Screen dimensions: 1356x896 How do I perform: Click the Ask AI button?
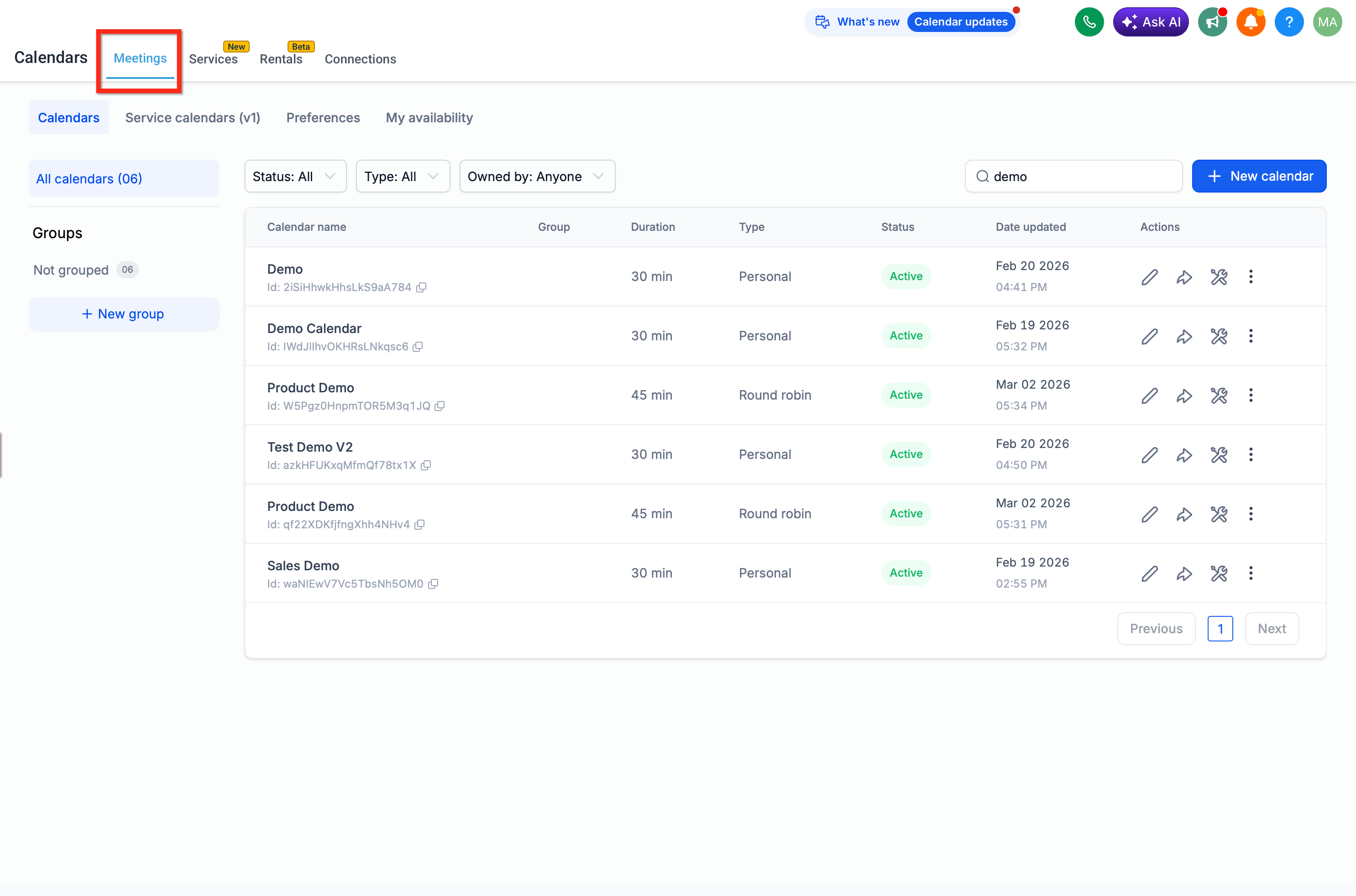[1150, 22]
